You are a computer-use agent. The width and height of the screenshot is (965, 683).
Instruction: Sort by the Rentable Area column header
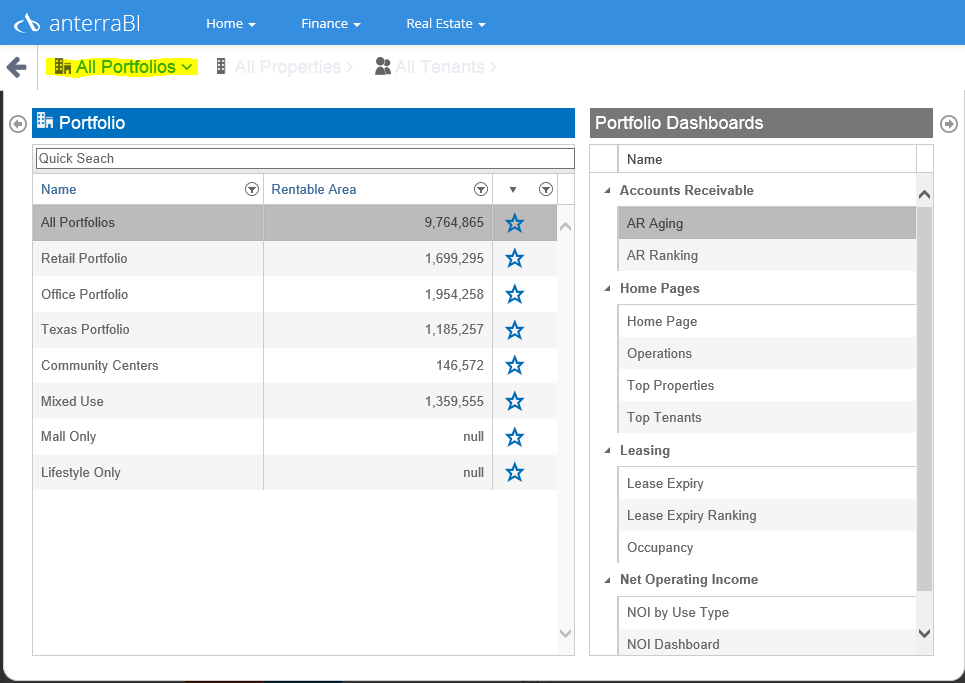coord(314,190)
